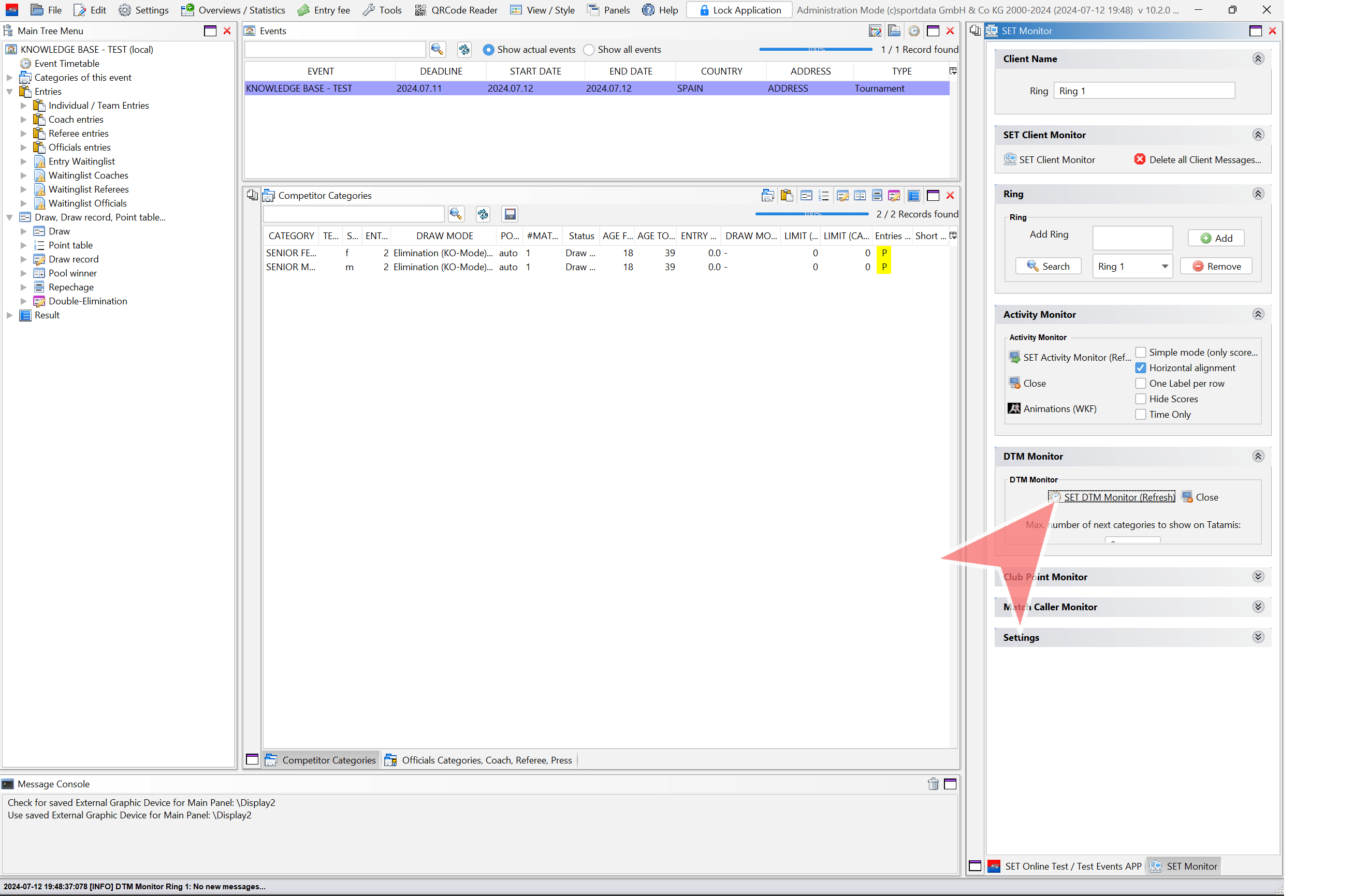This screenshot has width=1353, height=896.
Task: Click the search magnifier icon in Events panel
Action: (x=437, y=49)
